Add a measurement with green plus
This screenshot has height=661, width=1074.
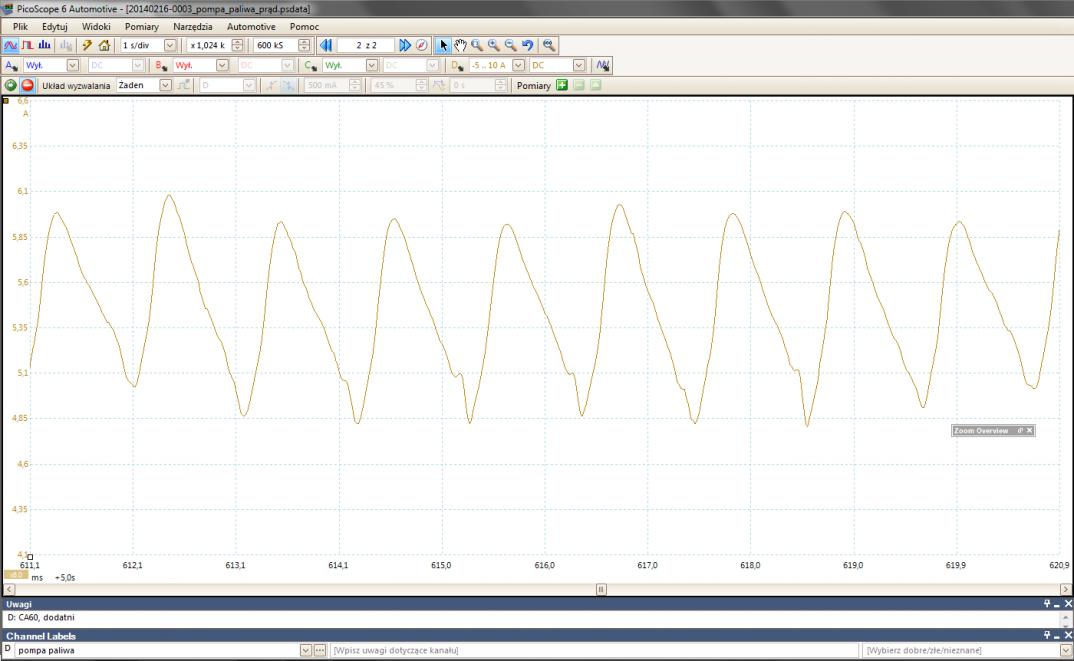pos(562,85)
